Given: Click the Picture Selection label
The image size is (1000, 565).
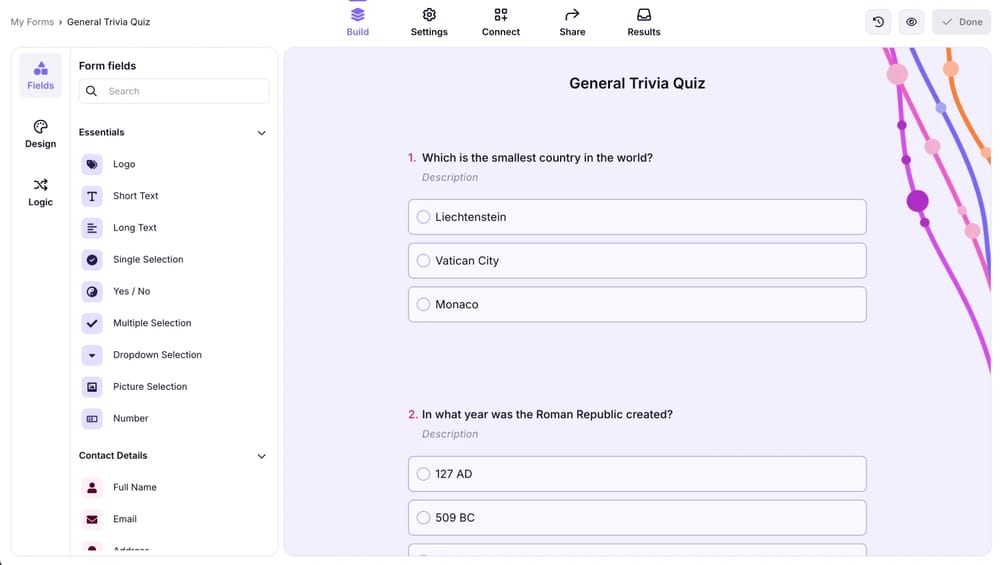Looking at the screenshot, I should 150,386.
